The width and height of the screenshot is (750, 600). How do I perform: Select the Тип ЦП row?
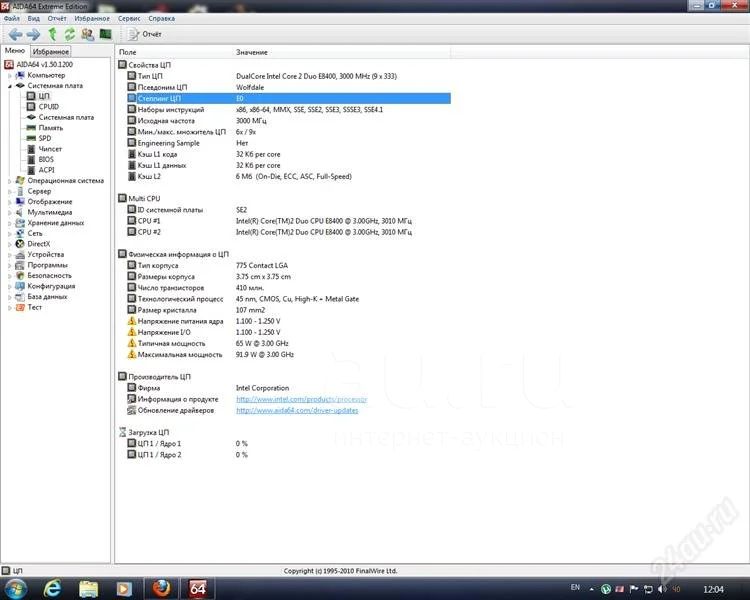[x=283, y=76]
